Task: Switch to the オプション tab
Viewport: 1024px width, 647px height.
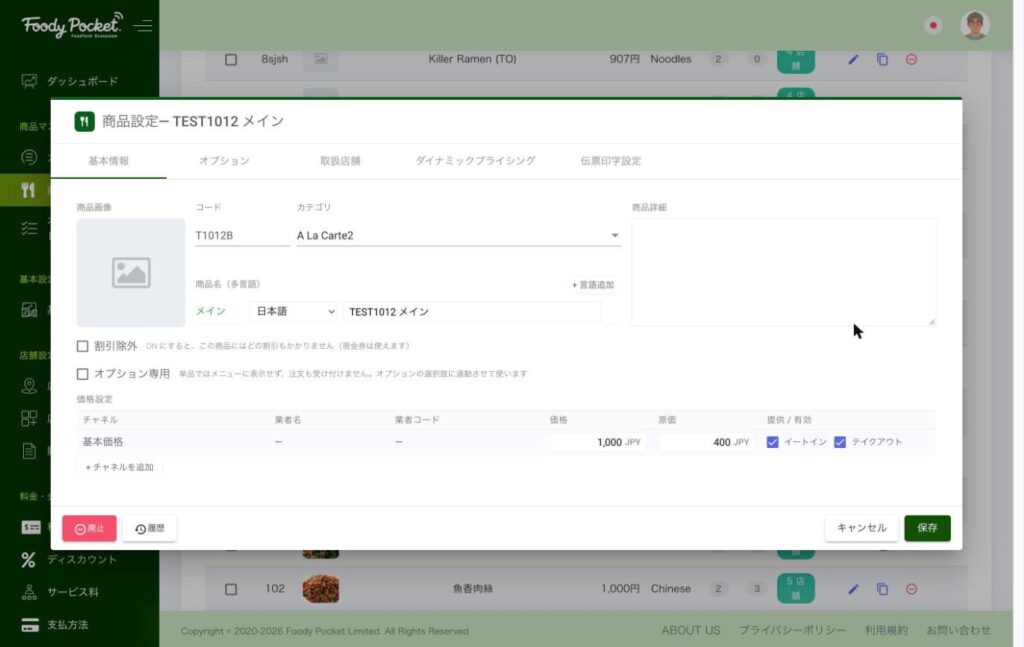Action: click(224, 161)
